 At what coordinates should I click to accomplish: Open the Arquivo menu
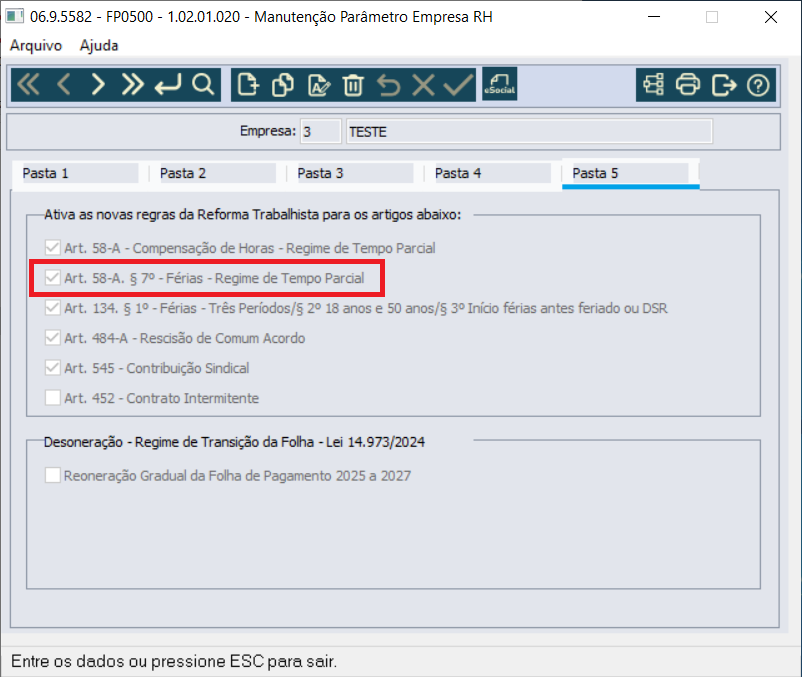coord(36,46)
